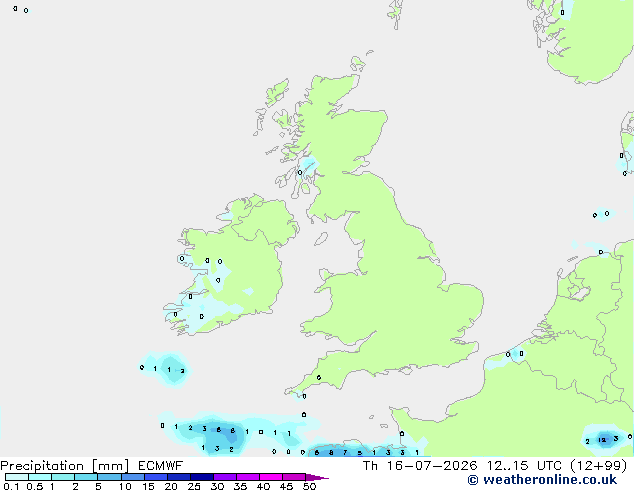Click the forecast date 'Th 16-07-2026'
634x490 pixels.
pyautogui.click(x=420, y=466)
